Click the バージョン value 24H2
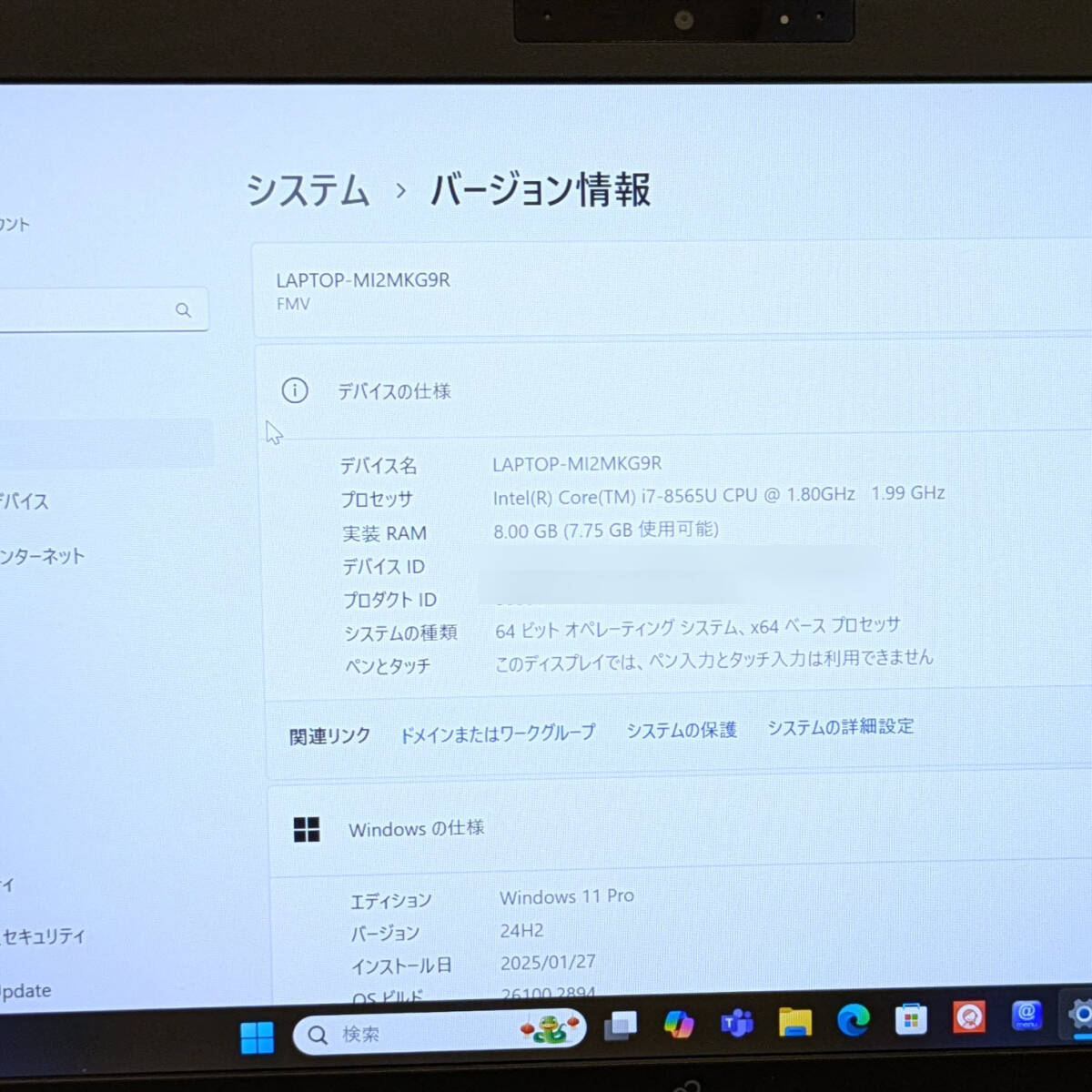 (521, 931)
